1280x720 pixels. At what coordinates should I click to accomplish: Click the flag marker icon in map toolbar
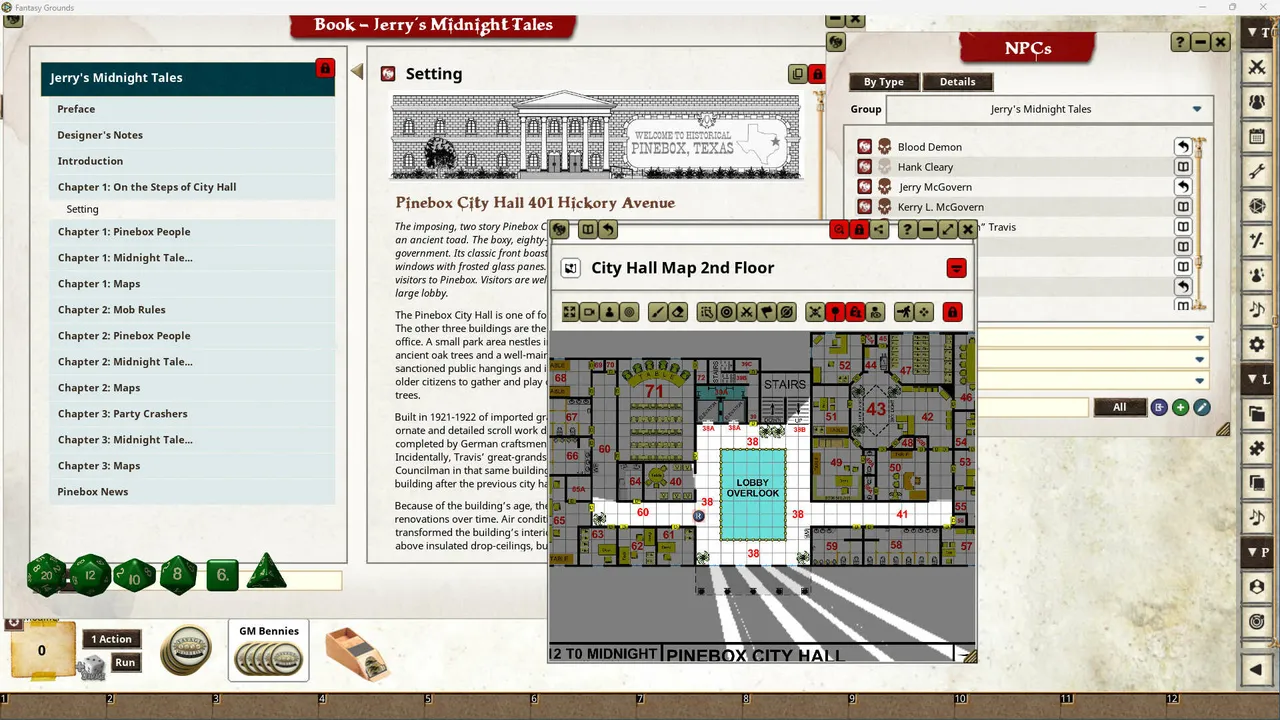767,312
